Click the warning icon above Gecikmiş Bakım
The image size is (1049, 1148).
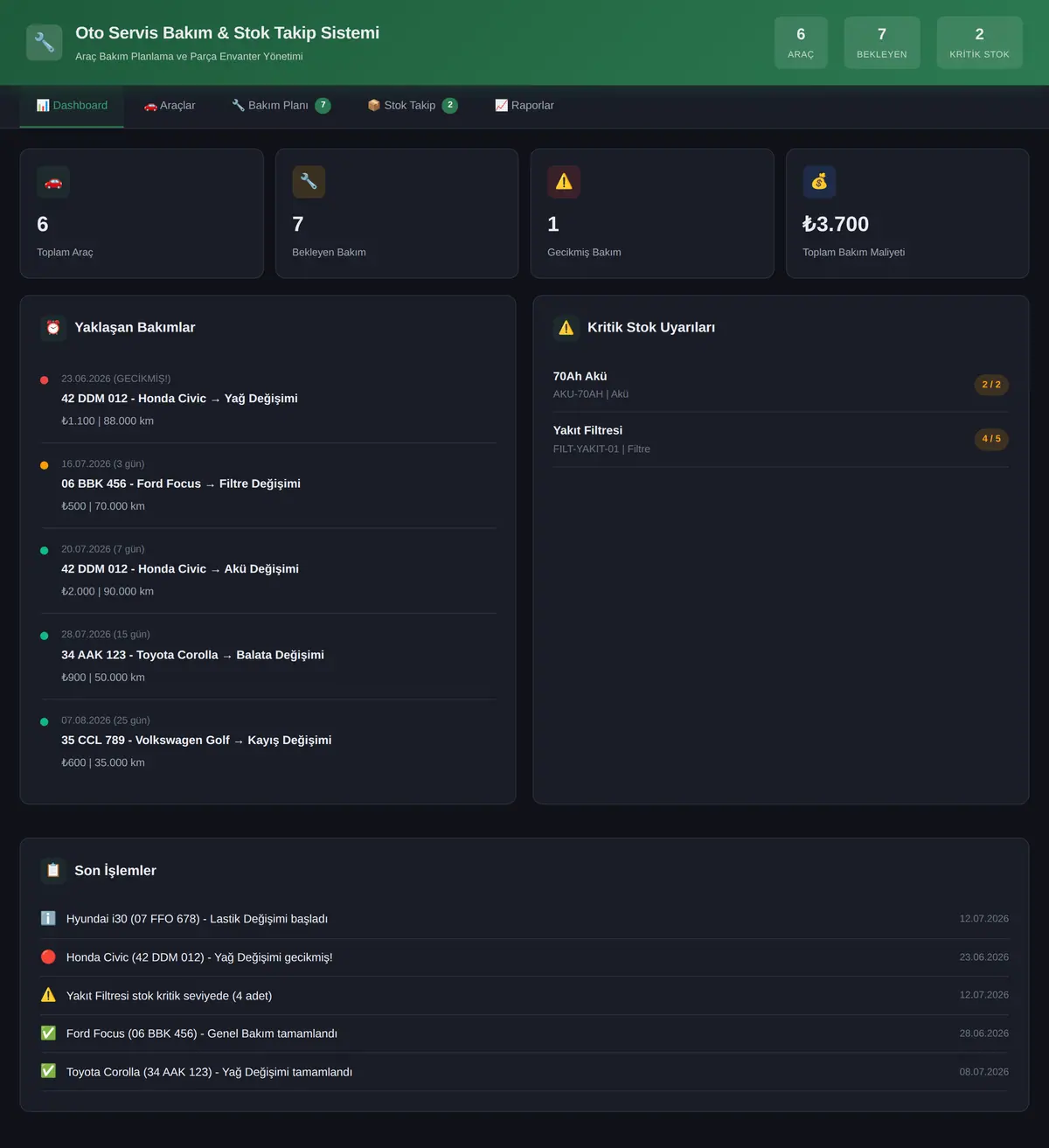pos(564,182)
